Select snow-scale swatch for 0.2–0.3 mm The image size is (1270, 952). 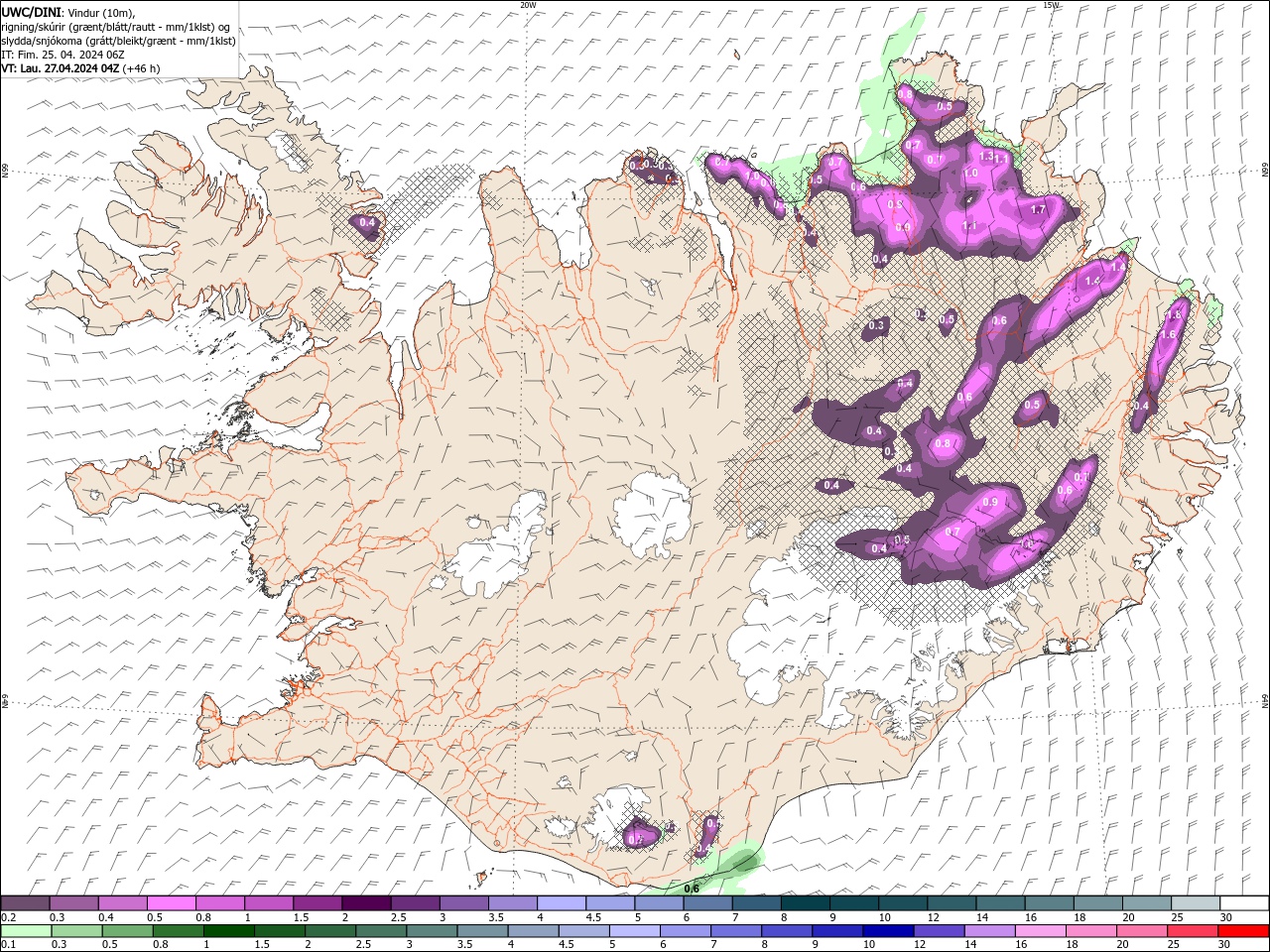(25, 903)
